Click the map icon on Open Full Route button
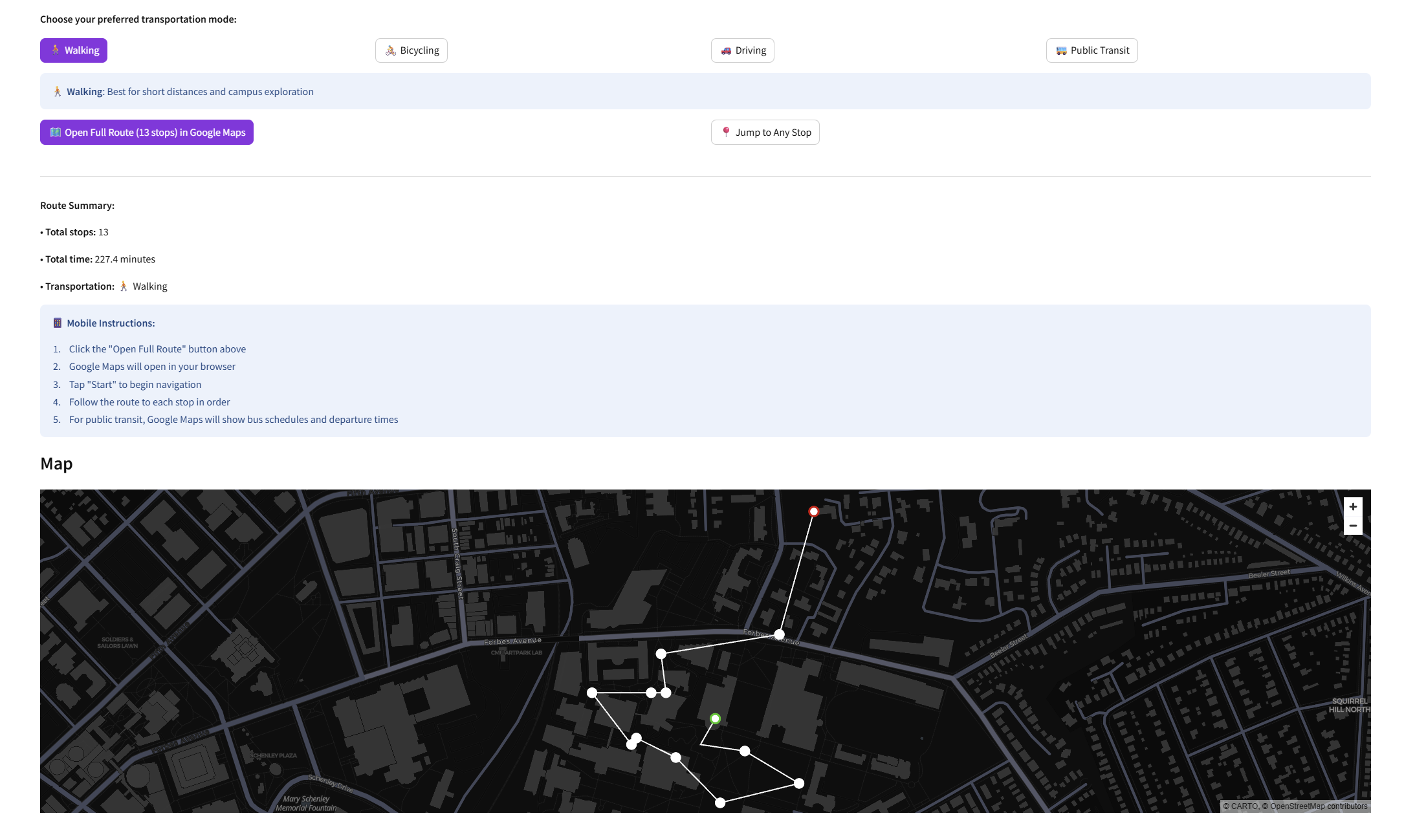The height and width of the screenshot is (840, 1404). (x=55, y=132)
